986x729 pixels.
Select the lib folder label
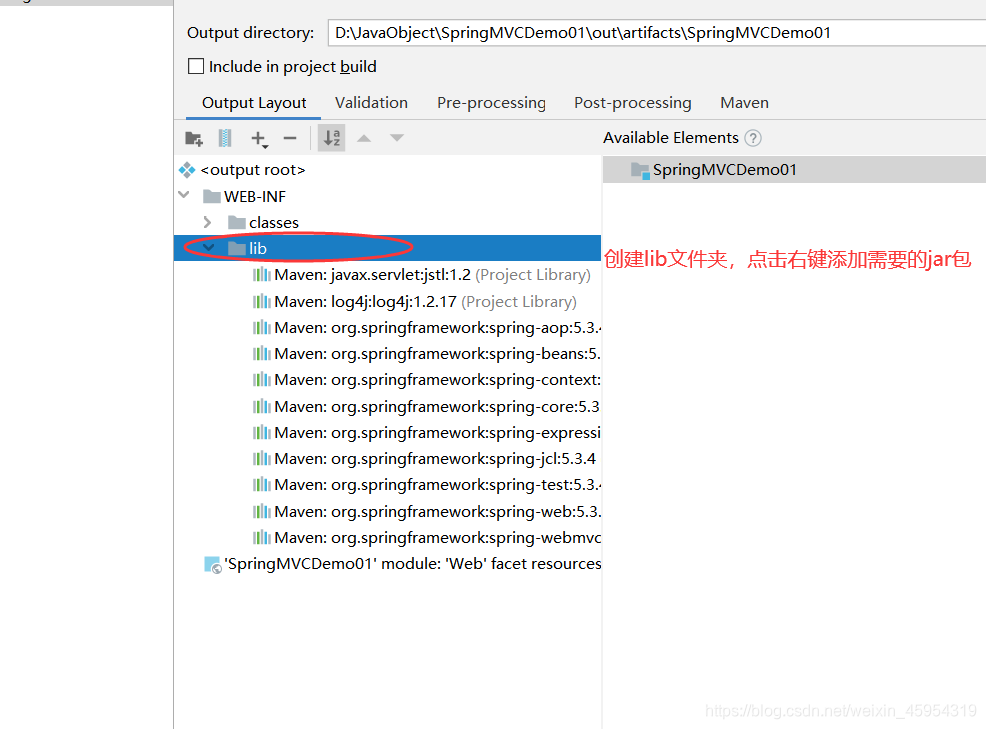click(257, 248)
